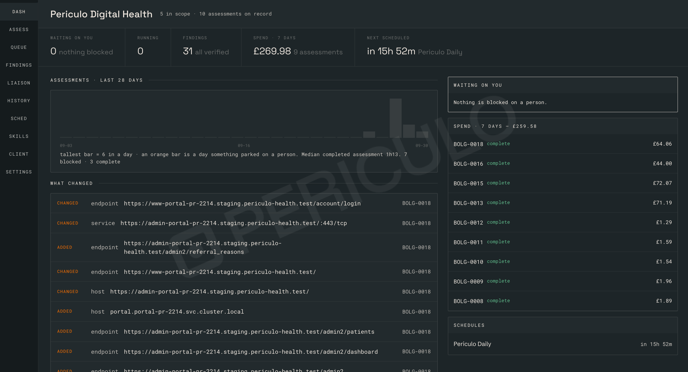Open BOLG-0016 spend row
This screenshot has width=688, height=372.
(x=563, y=164)
